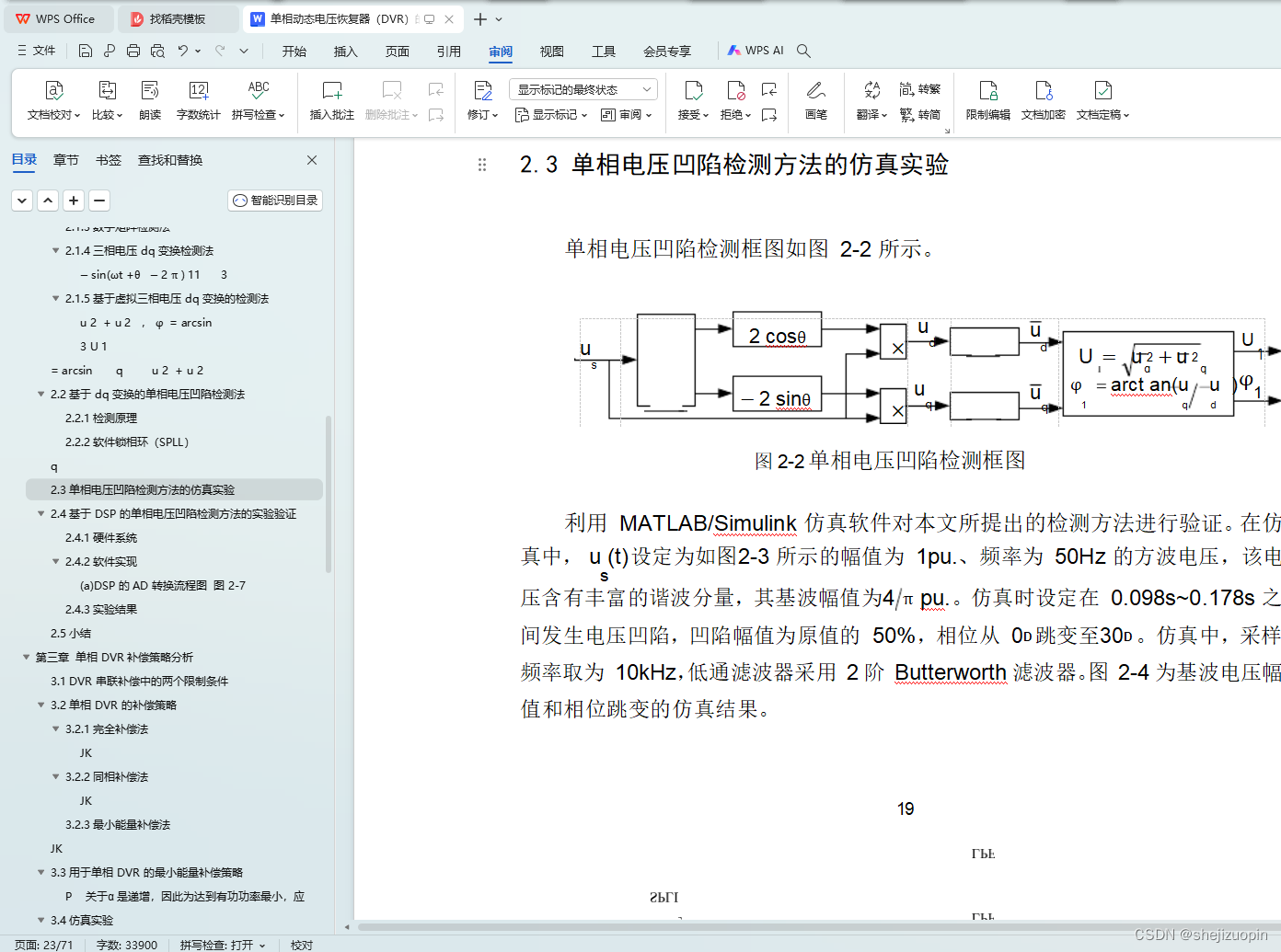1281x952 pixels.
Task: Switch to the 引用 ribbon tab
Action: 449,52
